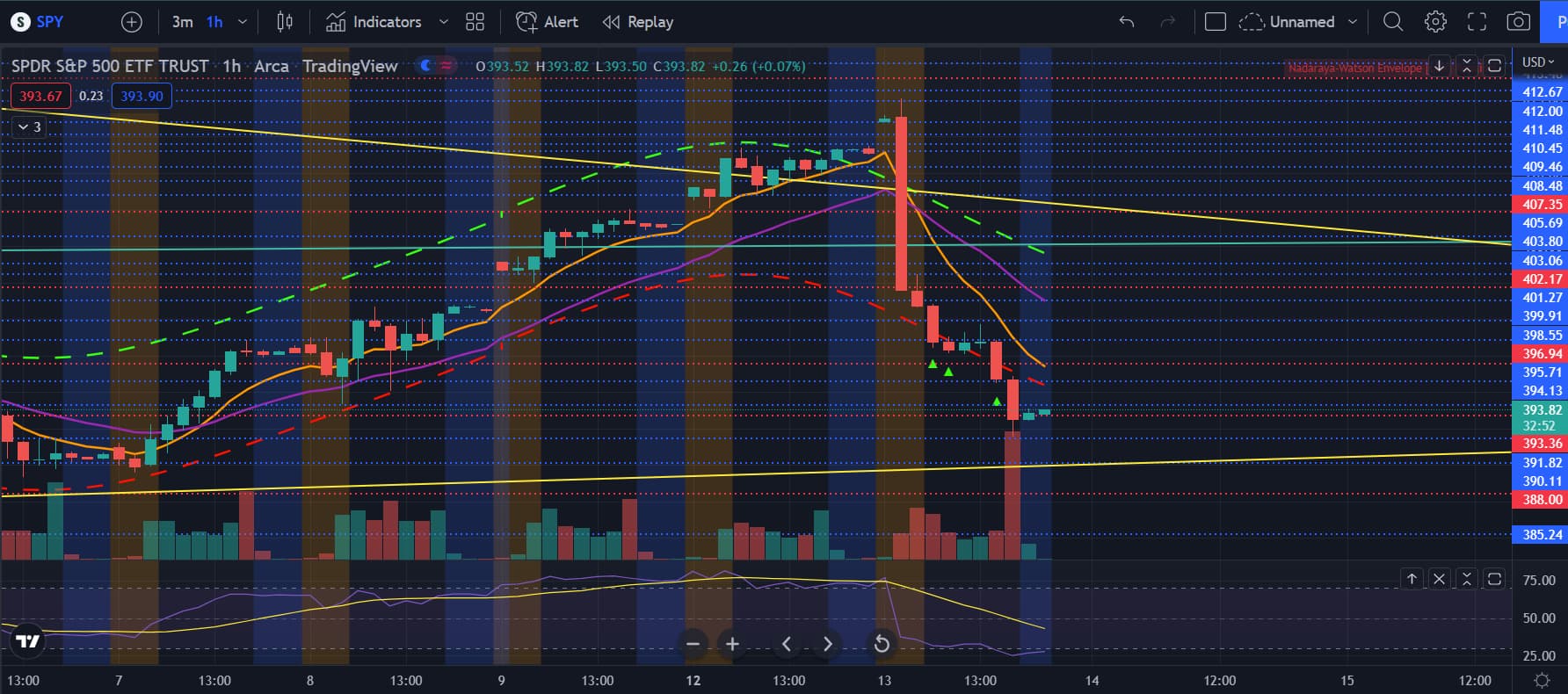Click the open value O393.52

point(503,66)
